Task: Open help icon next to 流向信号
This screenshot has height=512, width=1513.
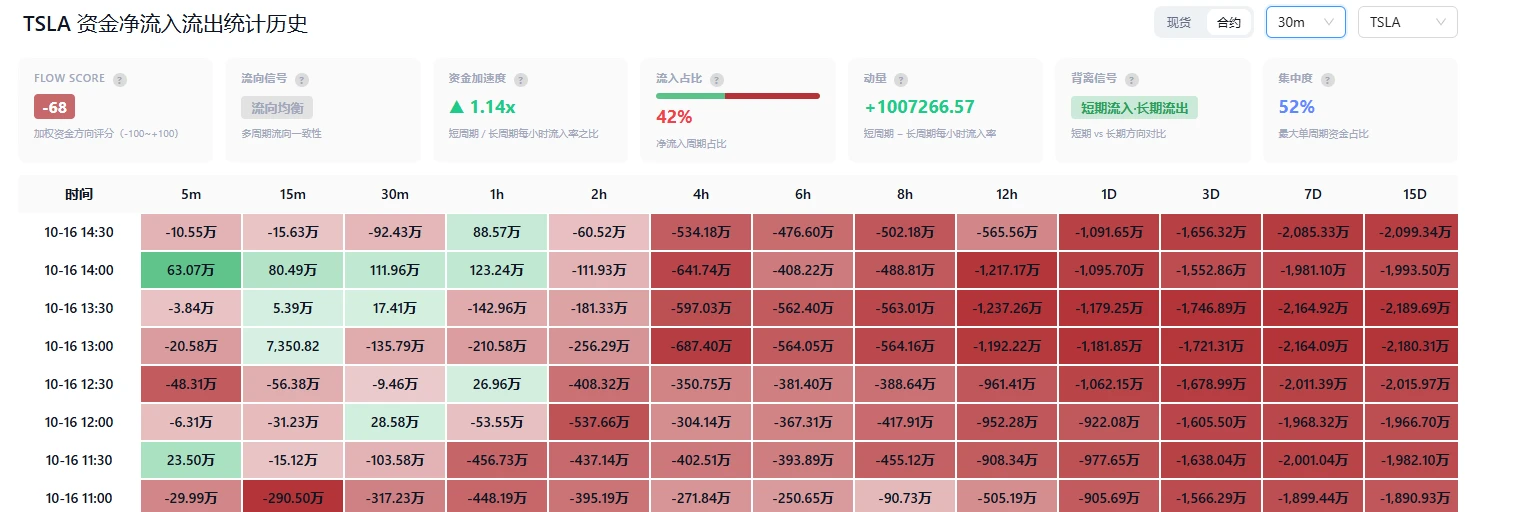Action: (x=302, y=79)
